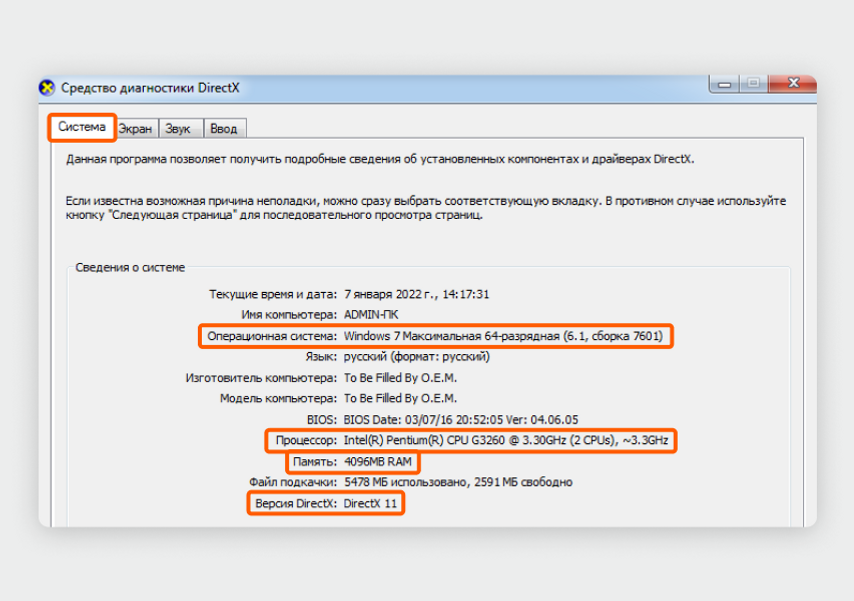Click the window title Средство диагностики DirectX
This screenshot has height=601, width=854.
point(150,88)
